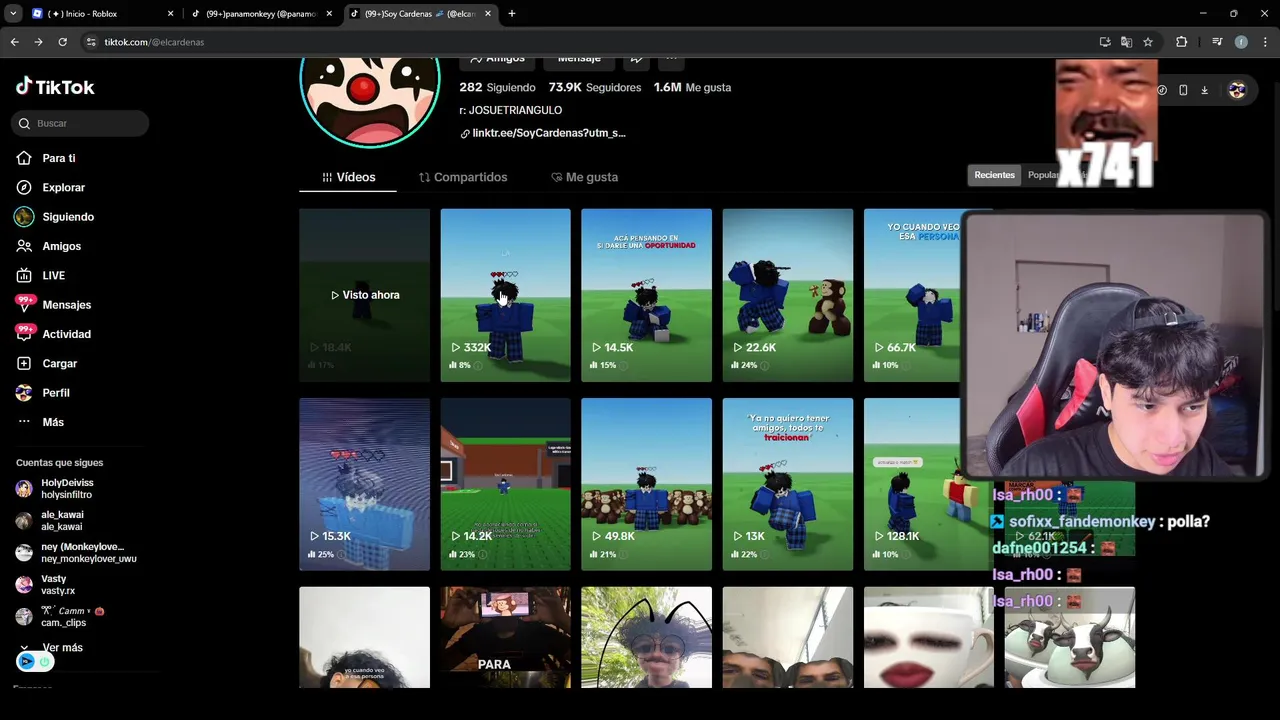
Task: Click the browser forward arrow
Action: pos(38,42)
